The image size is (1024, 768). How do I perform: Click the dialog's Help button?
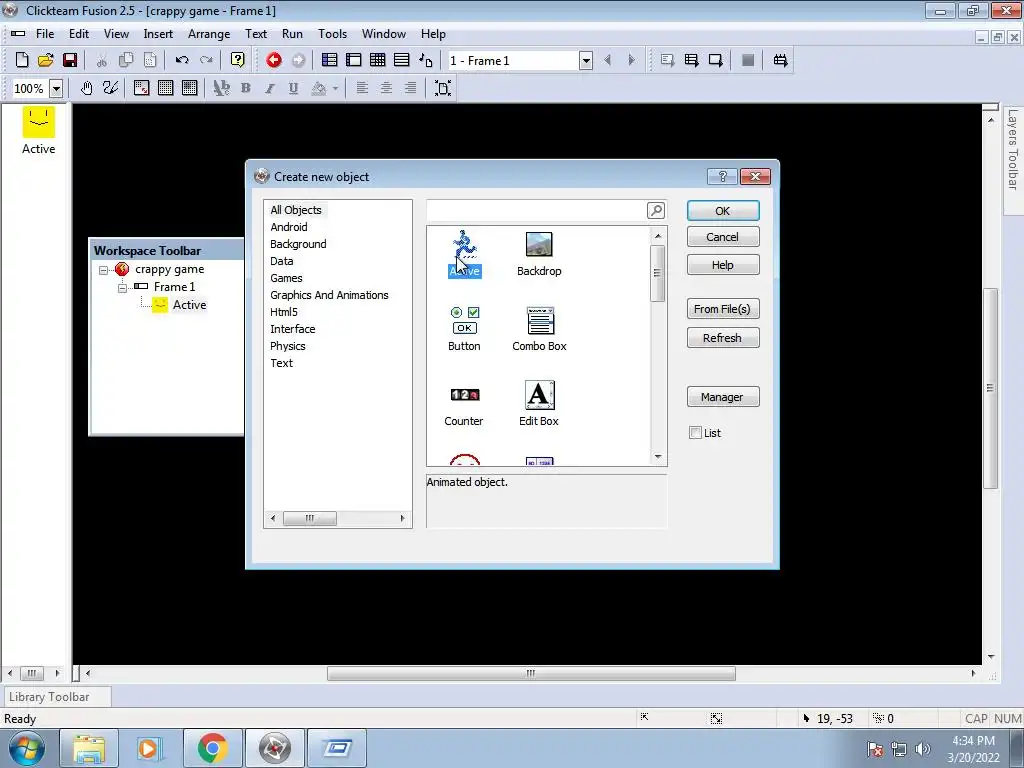(x=723, y=265)
